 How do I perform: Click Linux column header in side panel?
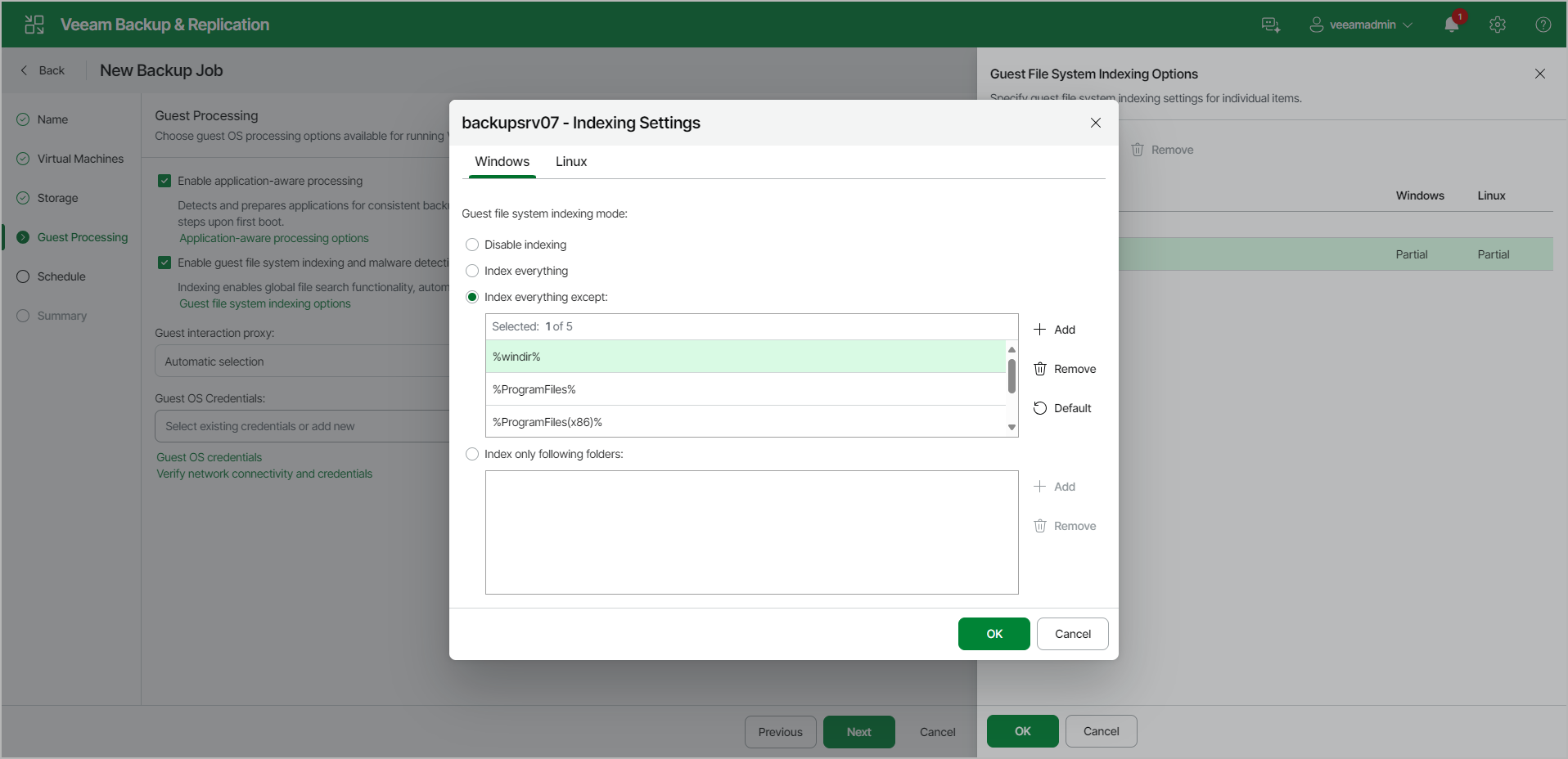[1491, 195]
